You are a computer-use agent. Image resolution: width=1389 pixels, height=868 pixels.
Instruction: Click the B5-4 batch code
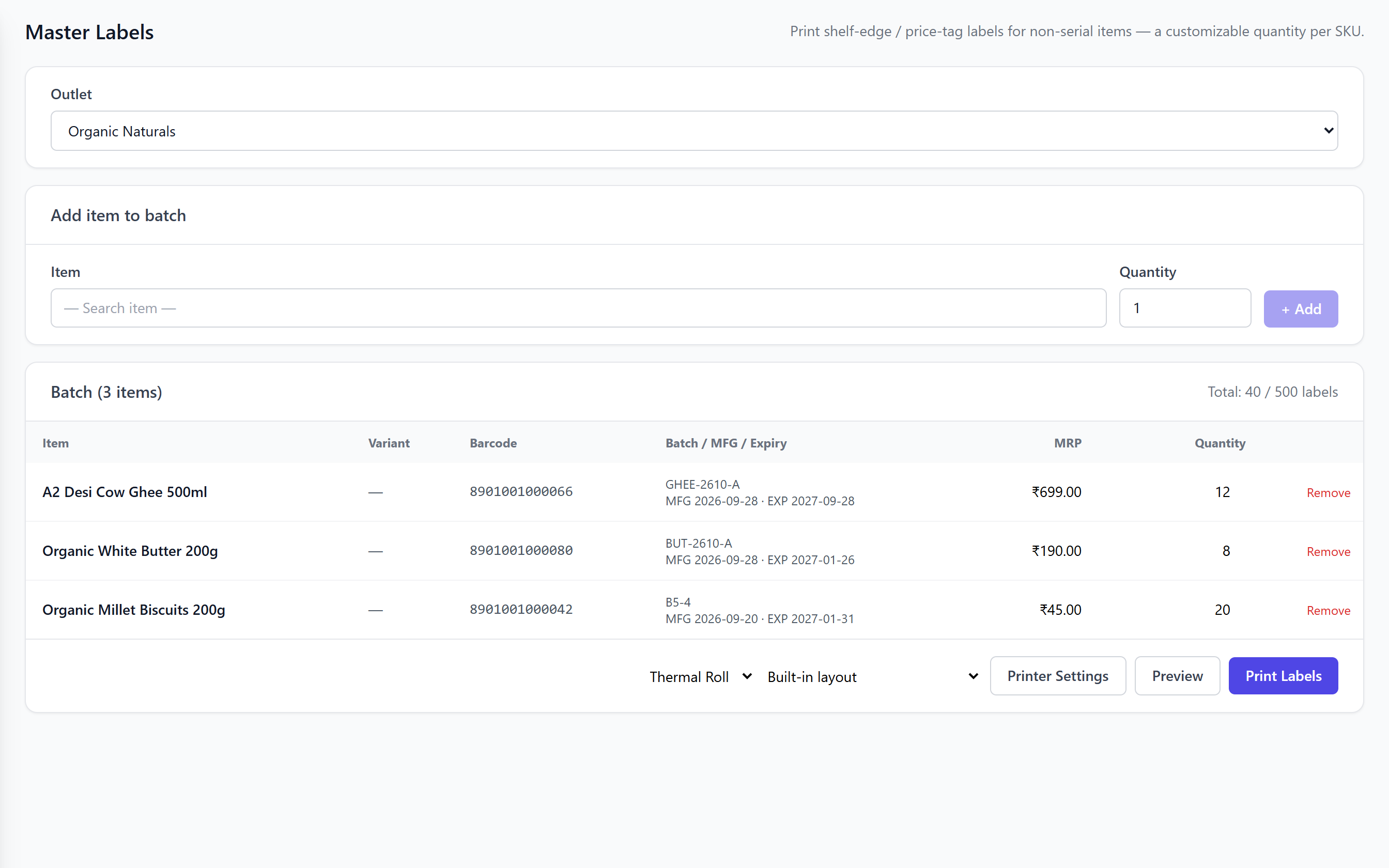678,602
